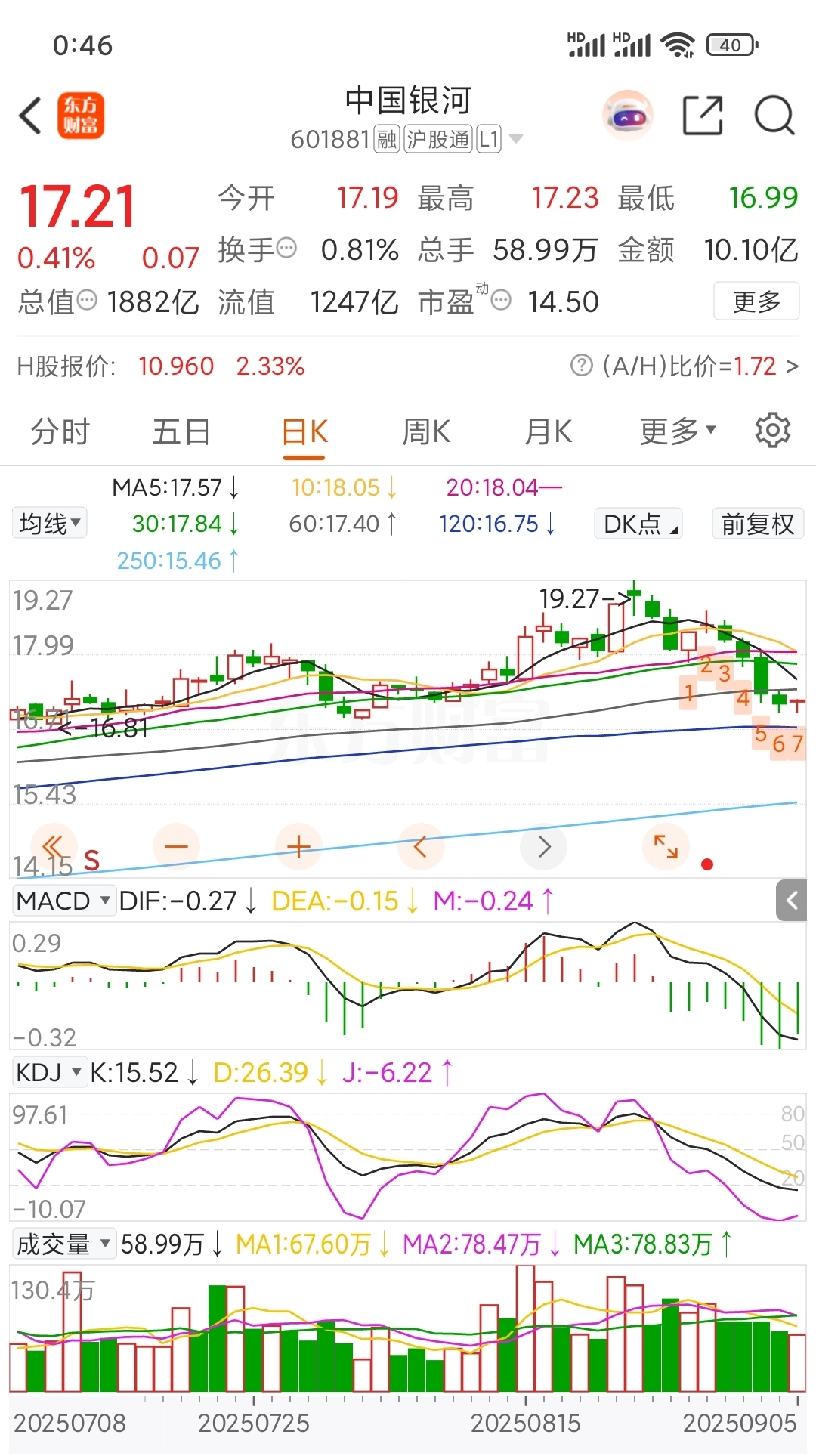Open the robot assistant avatar
Viewport: 816px width, 1456px height.
(628, 116)
